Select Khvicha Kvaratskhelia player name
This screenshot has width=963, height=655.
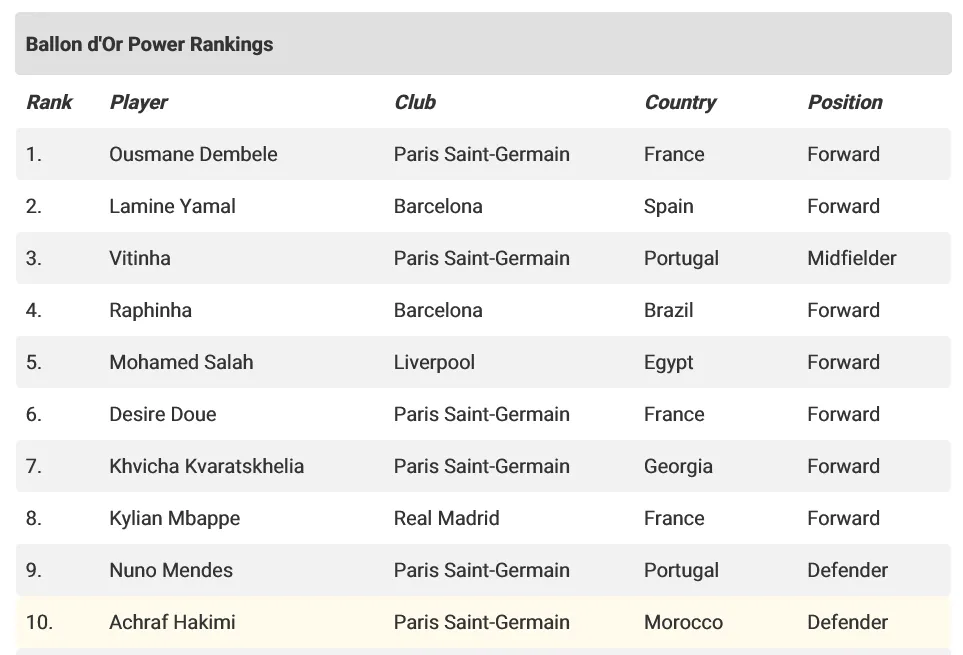(206, 467)
